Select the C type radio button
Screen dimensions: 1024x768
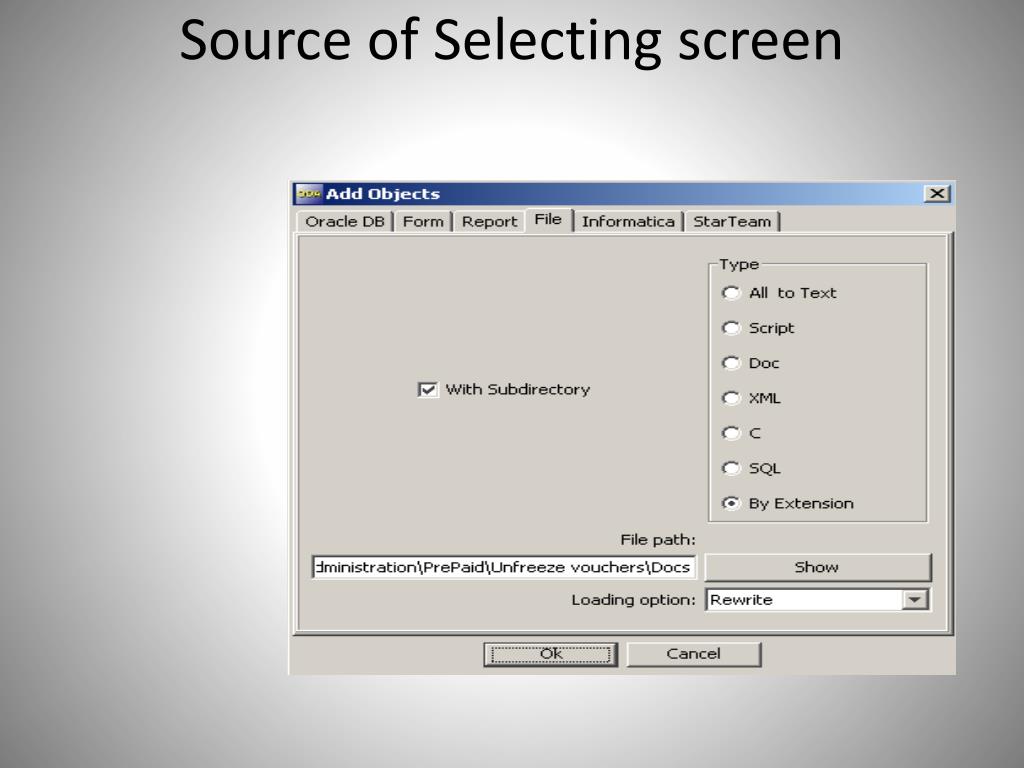click(732, 433)
